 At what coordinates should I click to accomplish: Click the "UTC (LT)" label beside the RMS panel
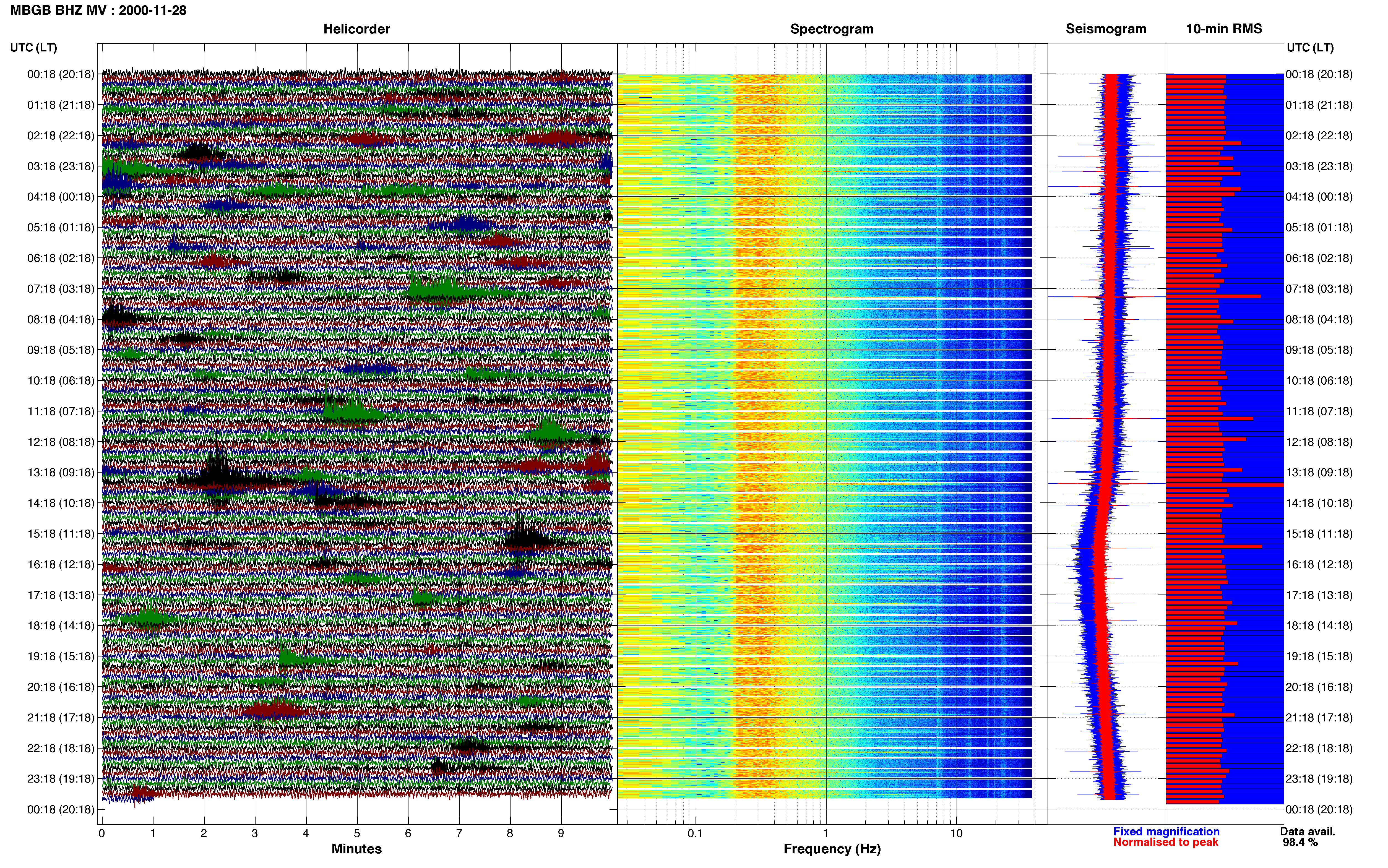pos(1310,47)
